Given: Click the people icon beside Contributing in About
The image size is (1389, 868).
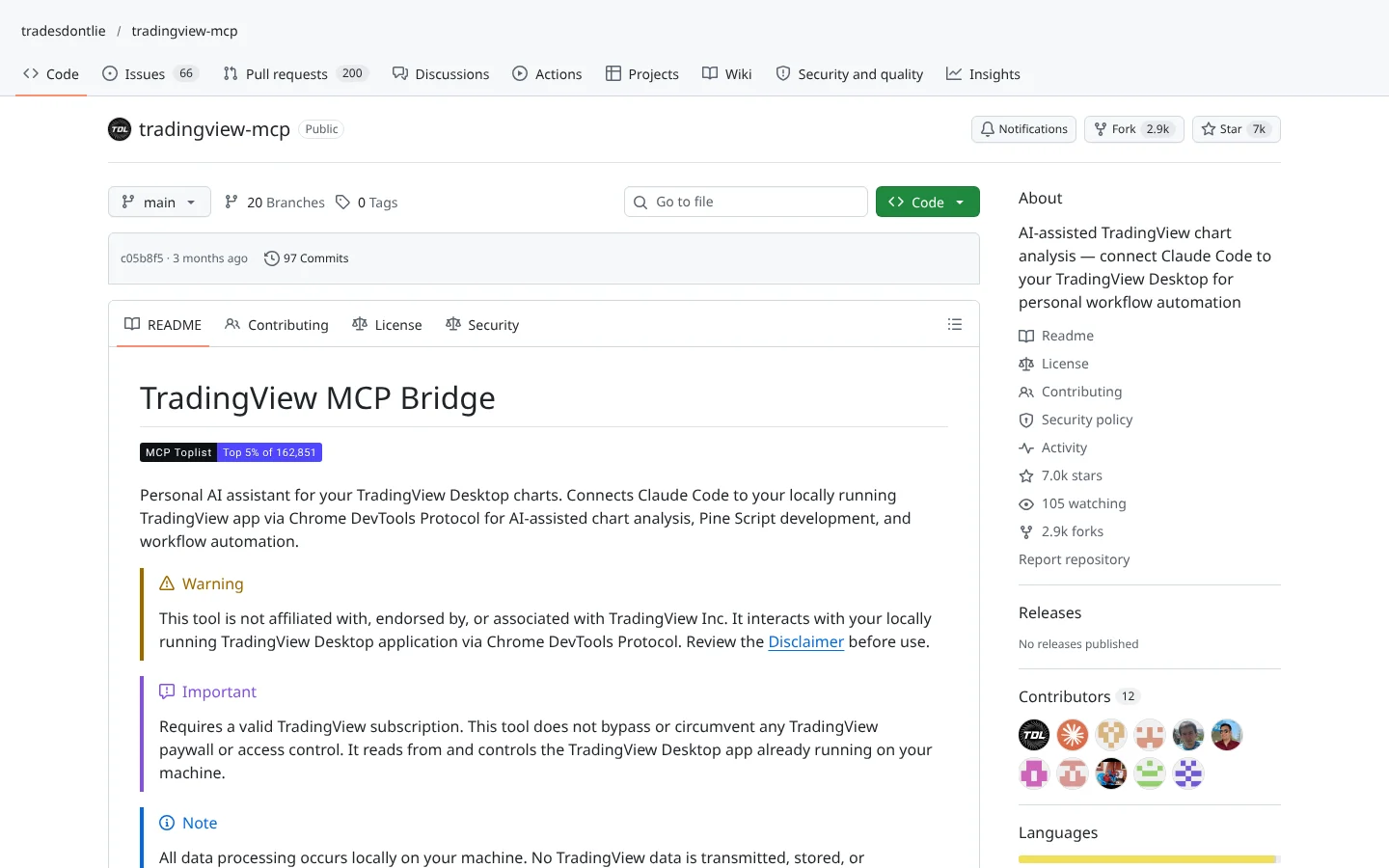Looking at the screenshot, I should coord(1026,393).
